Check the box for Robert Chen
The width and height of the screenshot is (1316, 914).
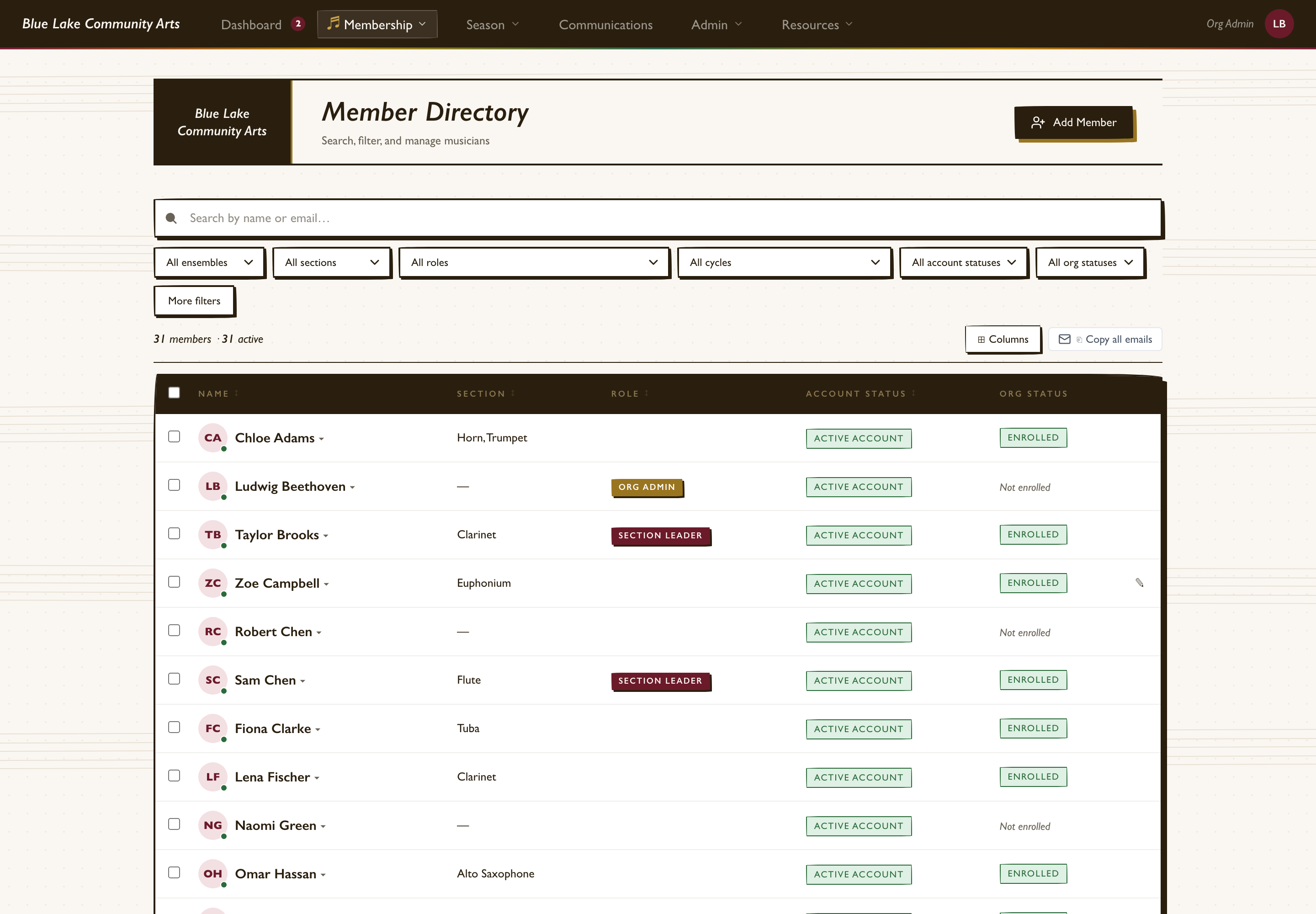(174, 630)
